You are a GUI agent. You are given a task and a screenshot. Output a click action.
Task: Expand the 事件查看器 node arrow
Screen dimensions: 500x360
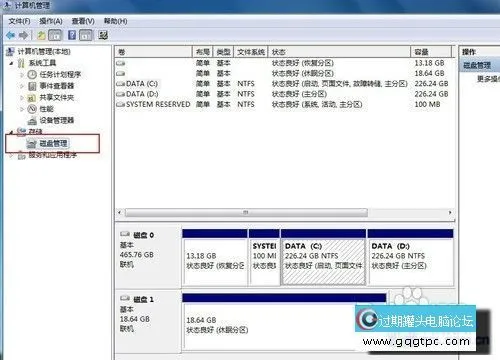(x=22, y=86)
